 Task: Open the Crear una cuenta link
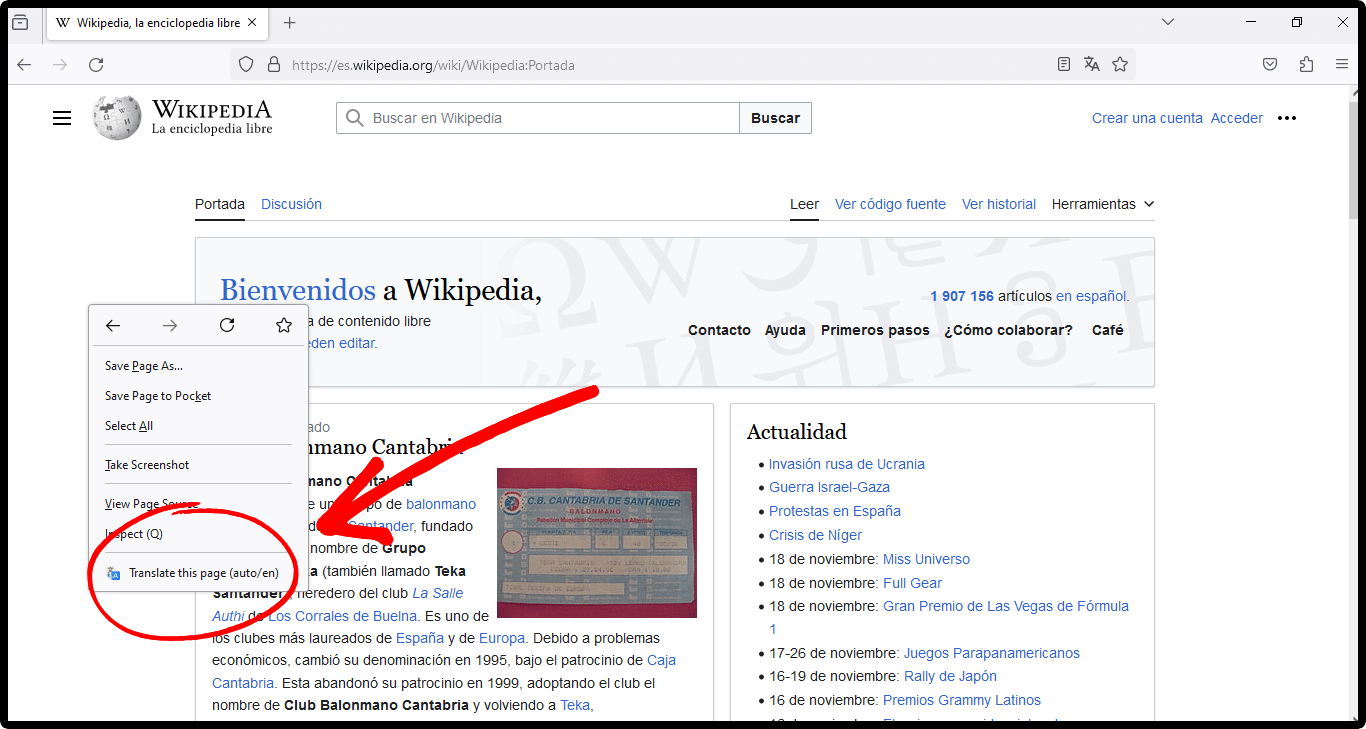click(x=1147, y=118)
